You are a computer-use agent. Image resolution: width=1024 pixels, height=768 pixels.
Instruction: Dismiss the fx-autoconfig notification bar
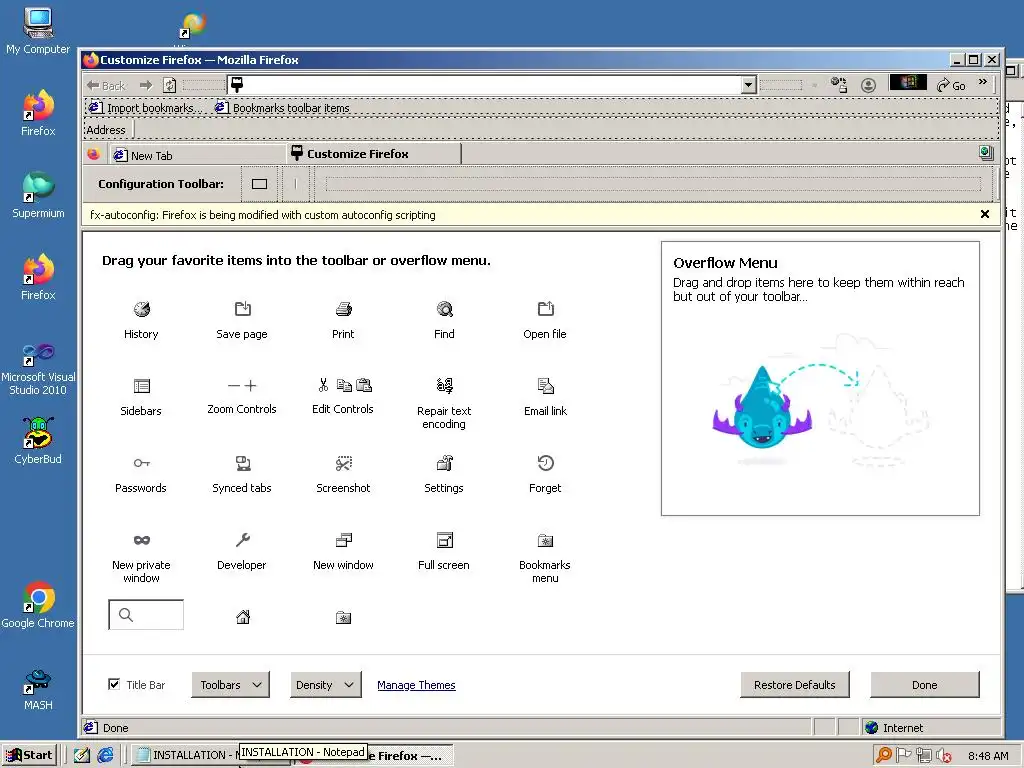click(x=985, y=214)
